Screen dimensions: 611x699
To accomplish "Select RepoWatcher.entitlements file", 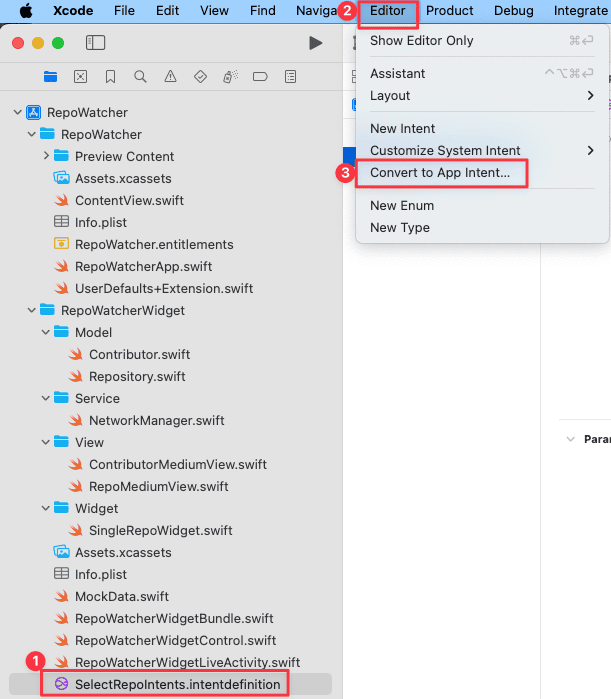I will click(154, 245).
